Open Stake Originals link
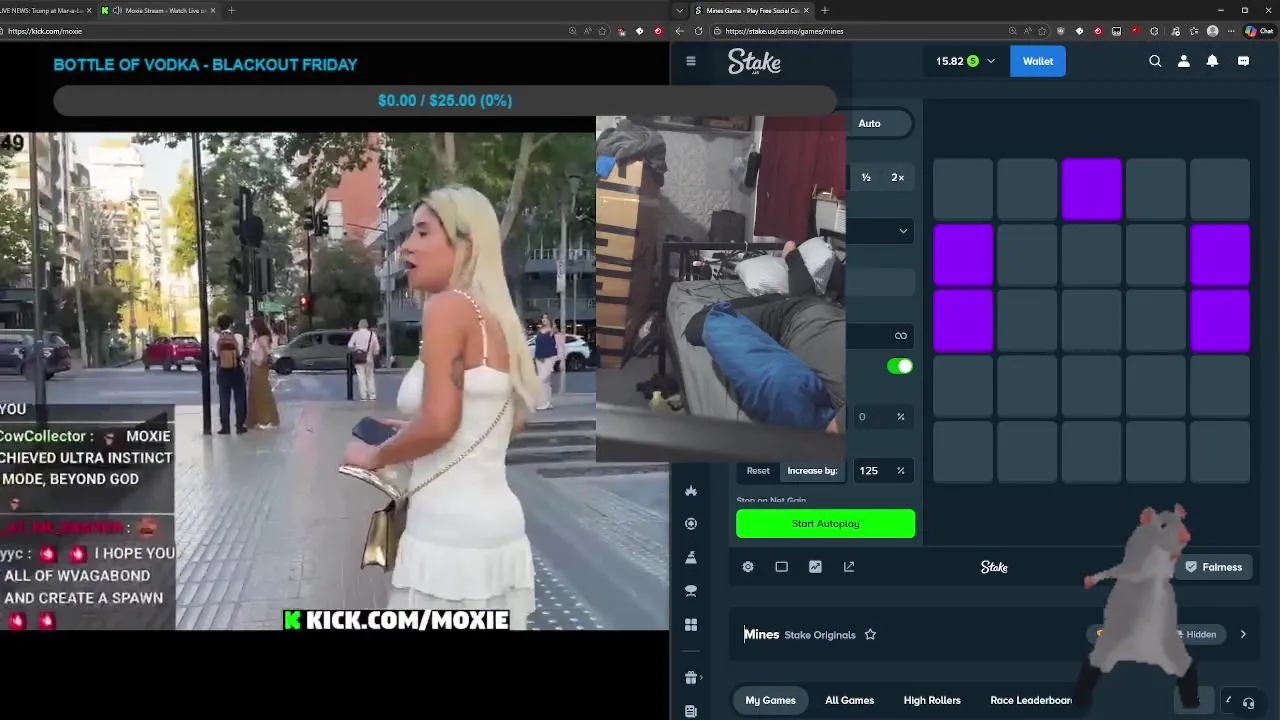This screenshot has height=720, width=1280. [820, 635]
